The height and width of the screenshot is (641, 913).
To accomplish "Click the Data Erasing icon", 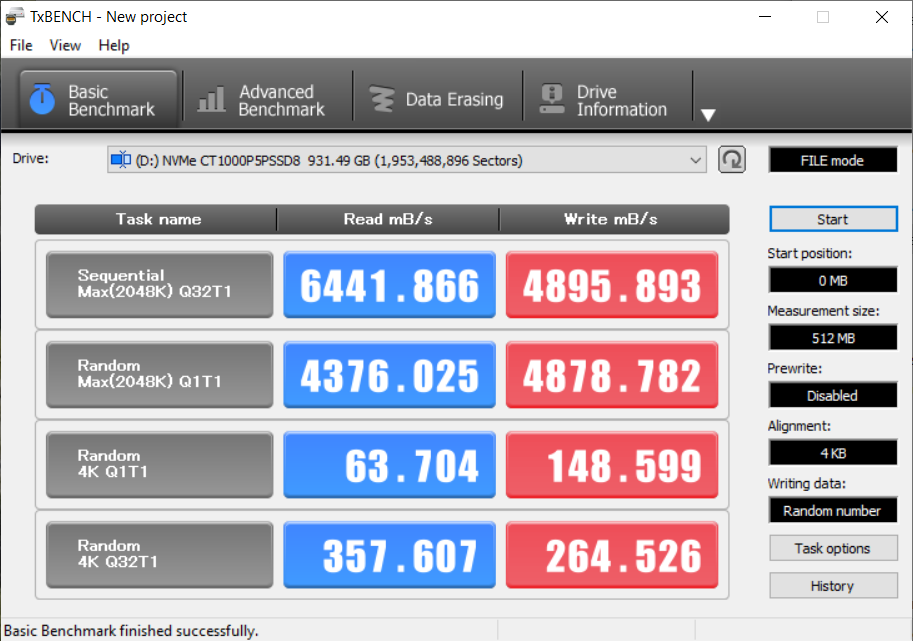I will point(382,100).
